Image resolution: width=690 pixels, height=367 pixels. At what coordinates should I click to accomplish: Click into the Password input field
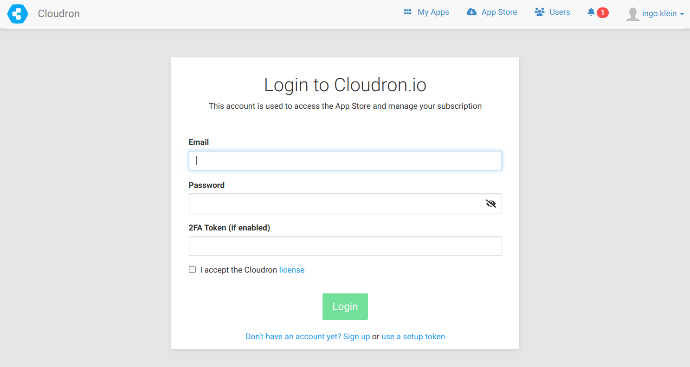pos(345,203)
